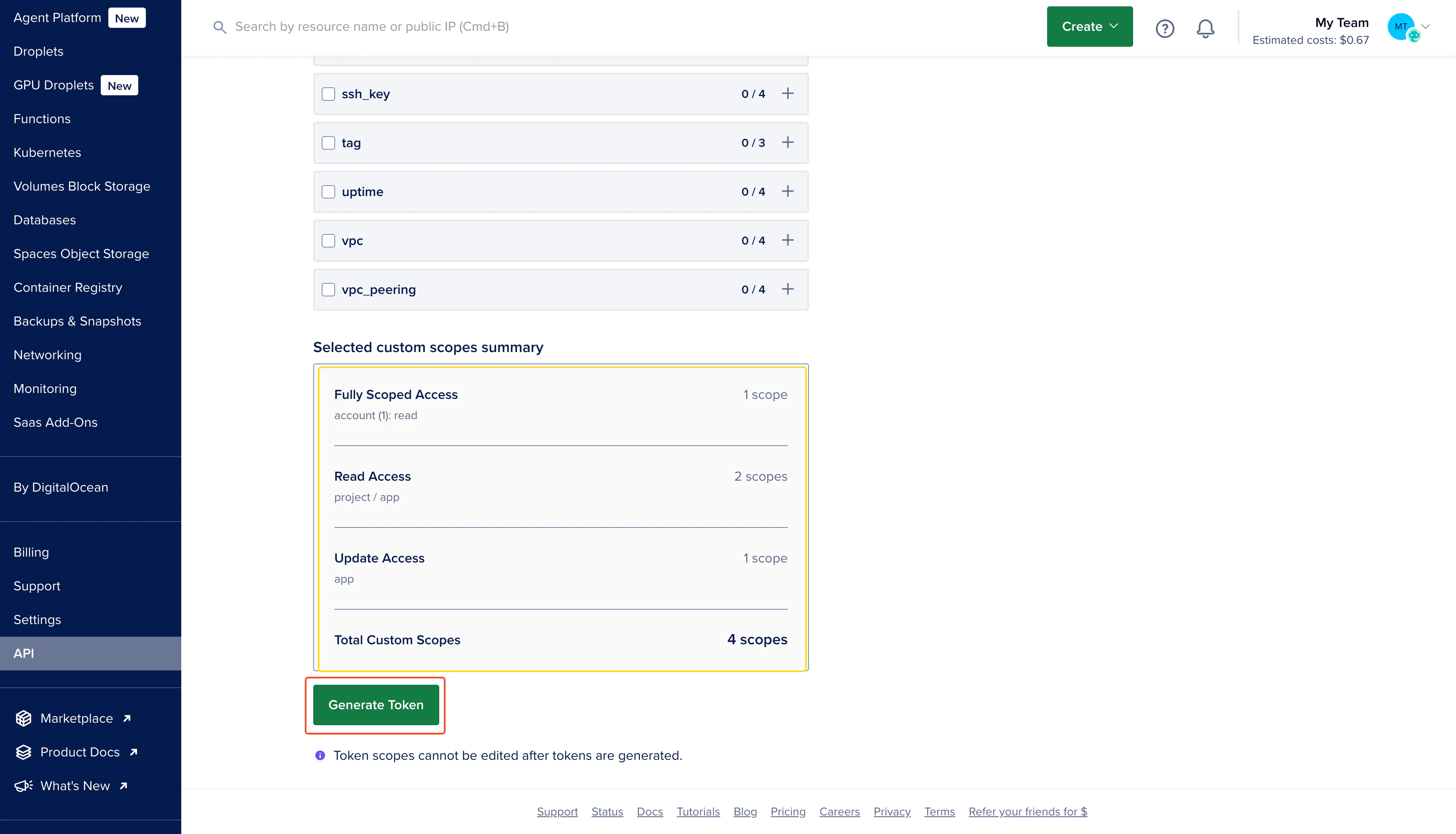Open the Privacy footer link
The height and width of the screenshot is (834, 1456).
[892, 812]
